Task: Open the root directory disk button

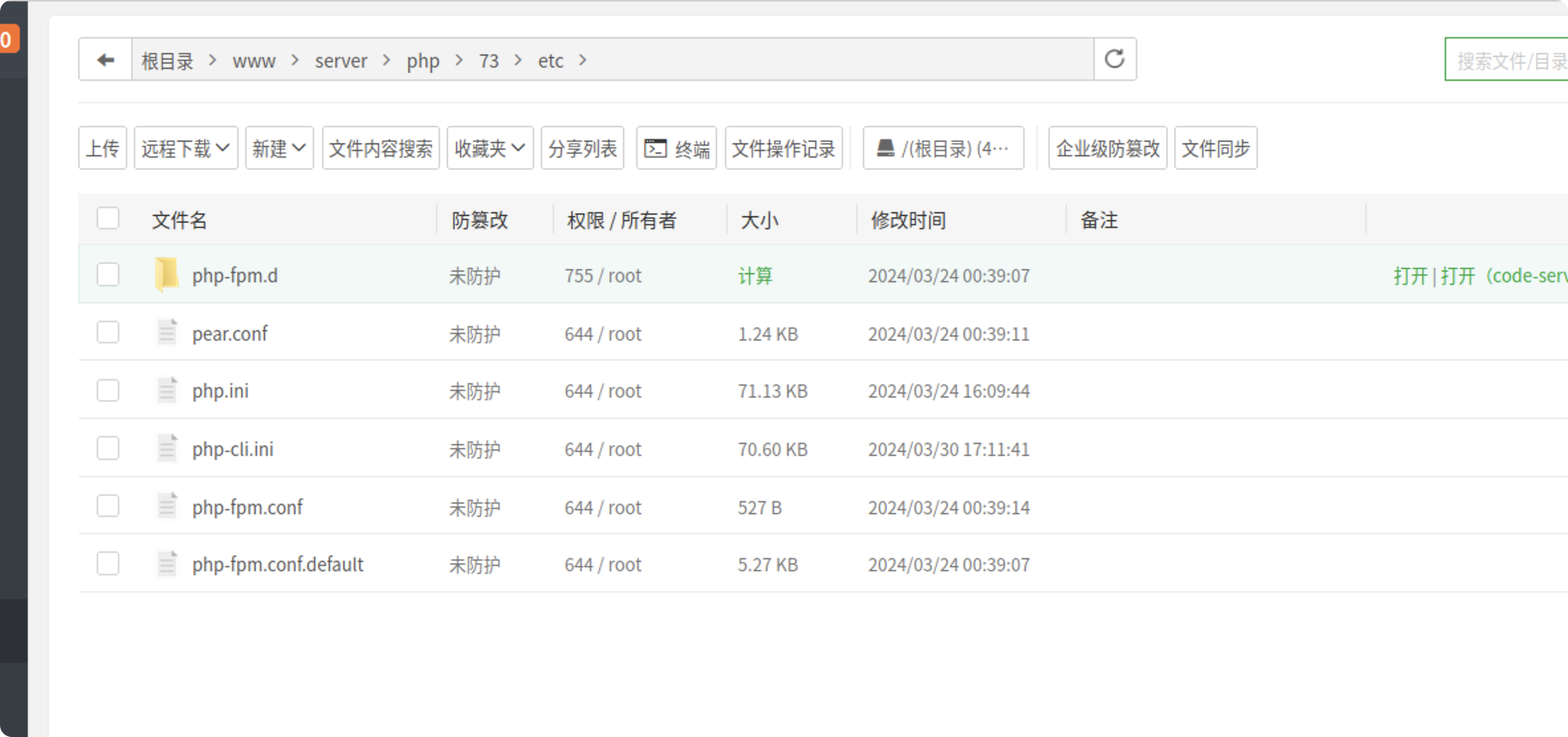Action: [x=942, y=148]
